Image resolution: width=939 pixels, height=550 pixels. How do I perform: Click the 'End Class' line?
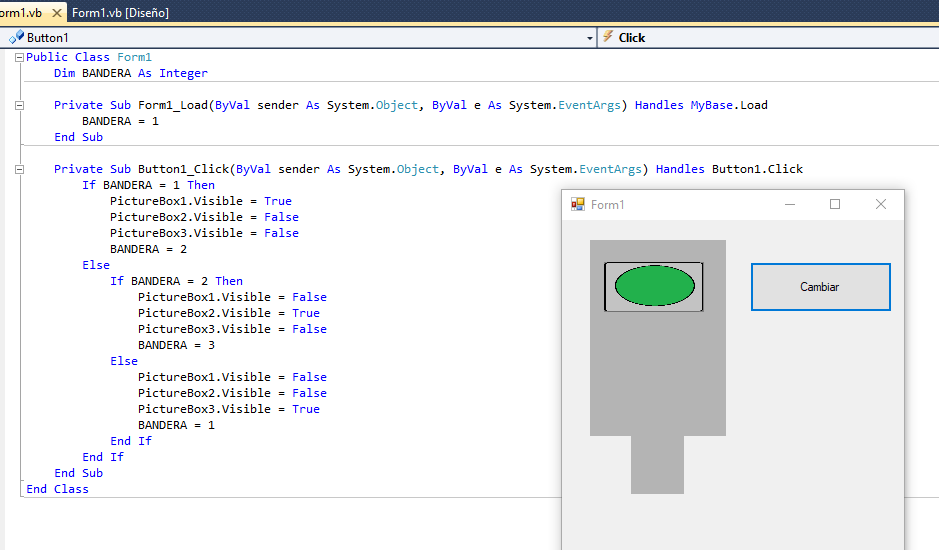pyautogui.click(x=57, y=489)
